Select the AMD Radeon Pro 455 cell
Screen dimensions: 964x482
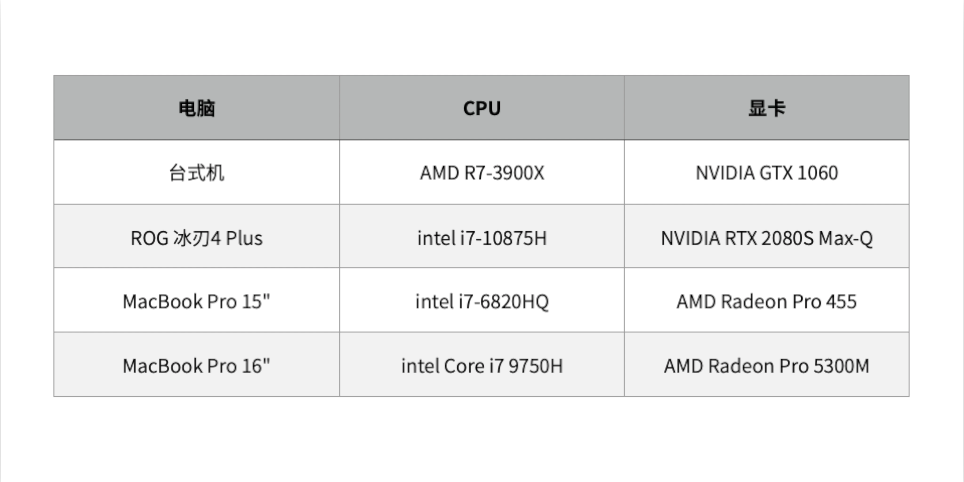click(x=766, y=301)
